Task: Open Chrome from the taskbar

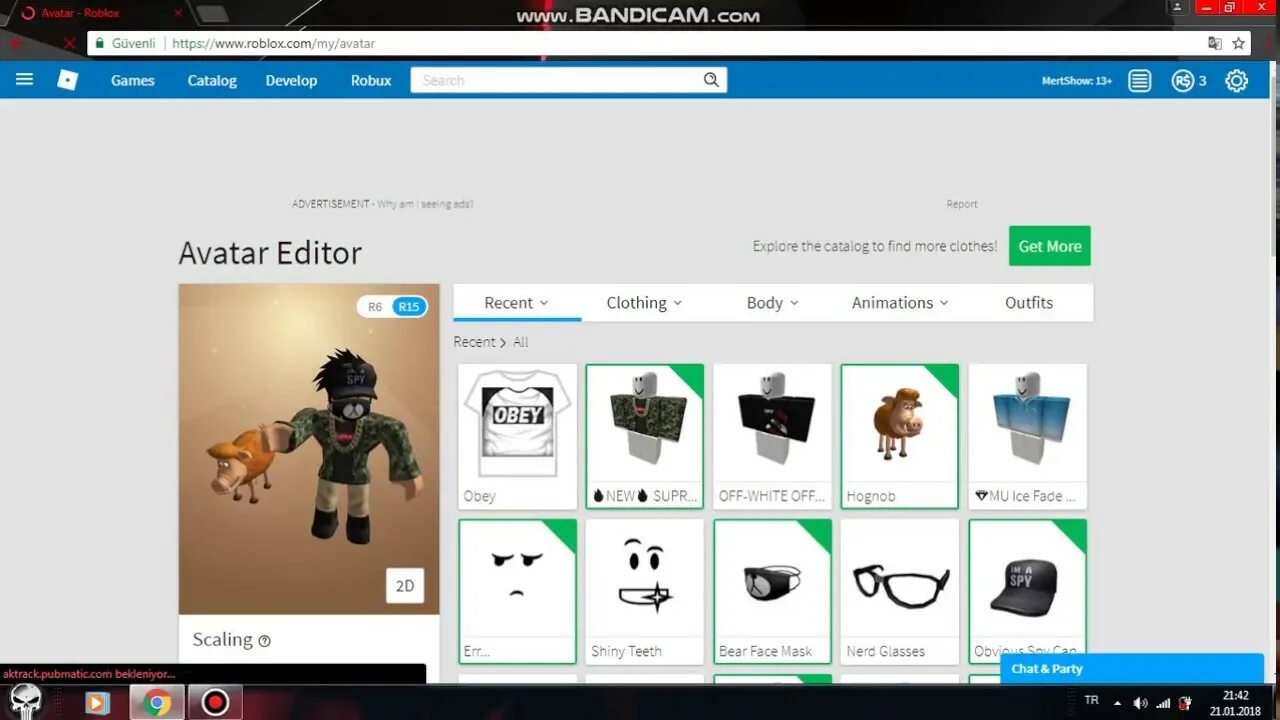Action: (156, 703)
